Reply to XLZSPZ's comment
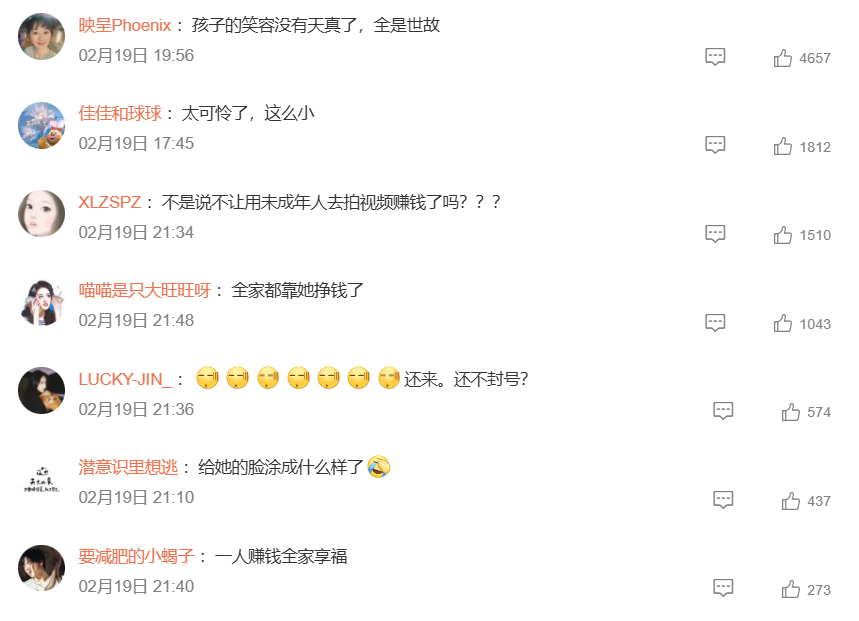This screenshot has height=621, width=859. (715, 234)
